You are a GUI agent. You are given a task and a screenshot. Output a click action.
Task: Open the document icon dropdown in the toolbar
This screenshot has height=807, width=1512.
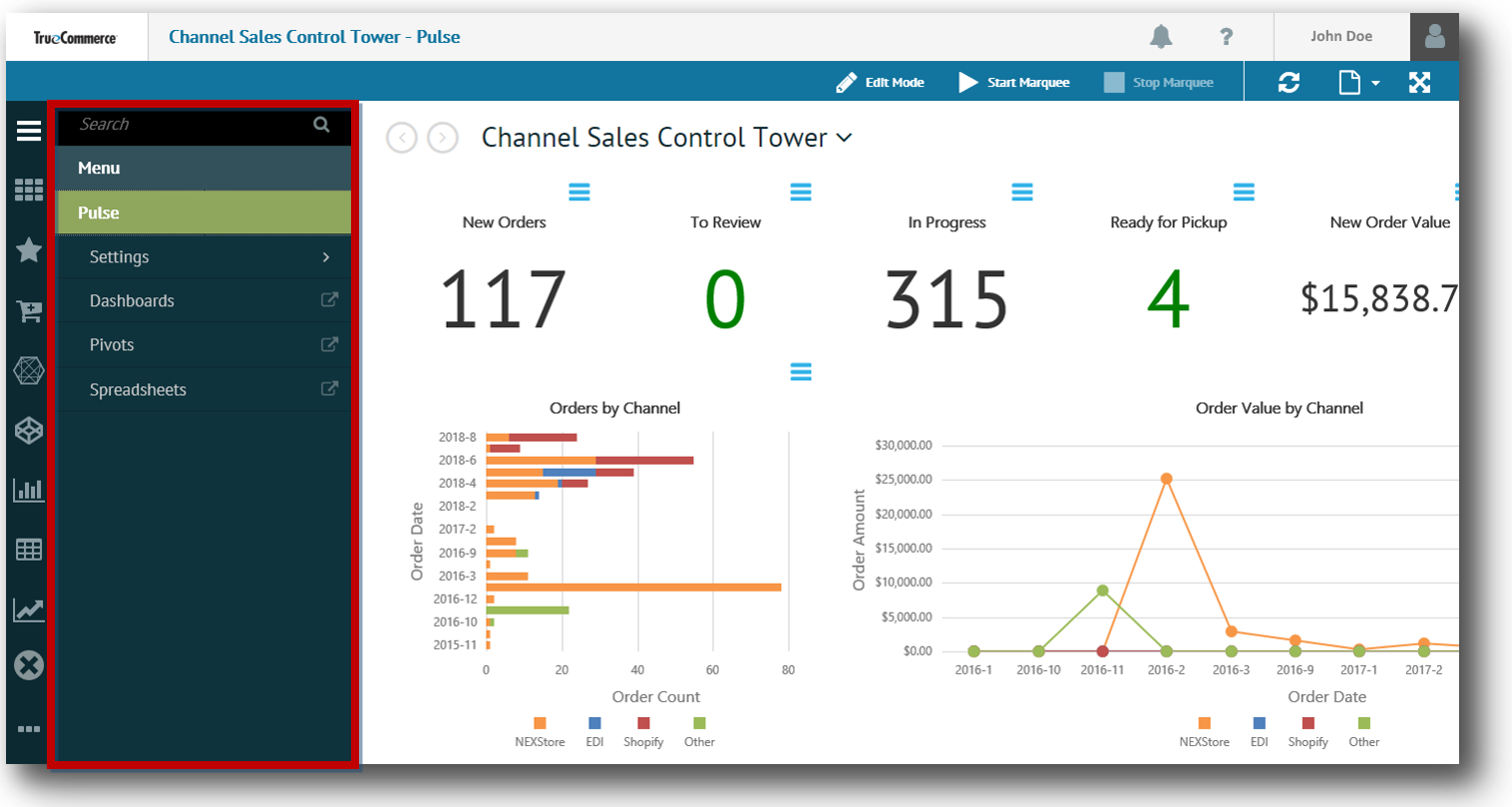pyautogui.click(x=1357, y=83)
